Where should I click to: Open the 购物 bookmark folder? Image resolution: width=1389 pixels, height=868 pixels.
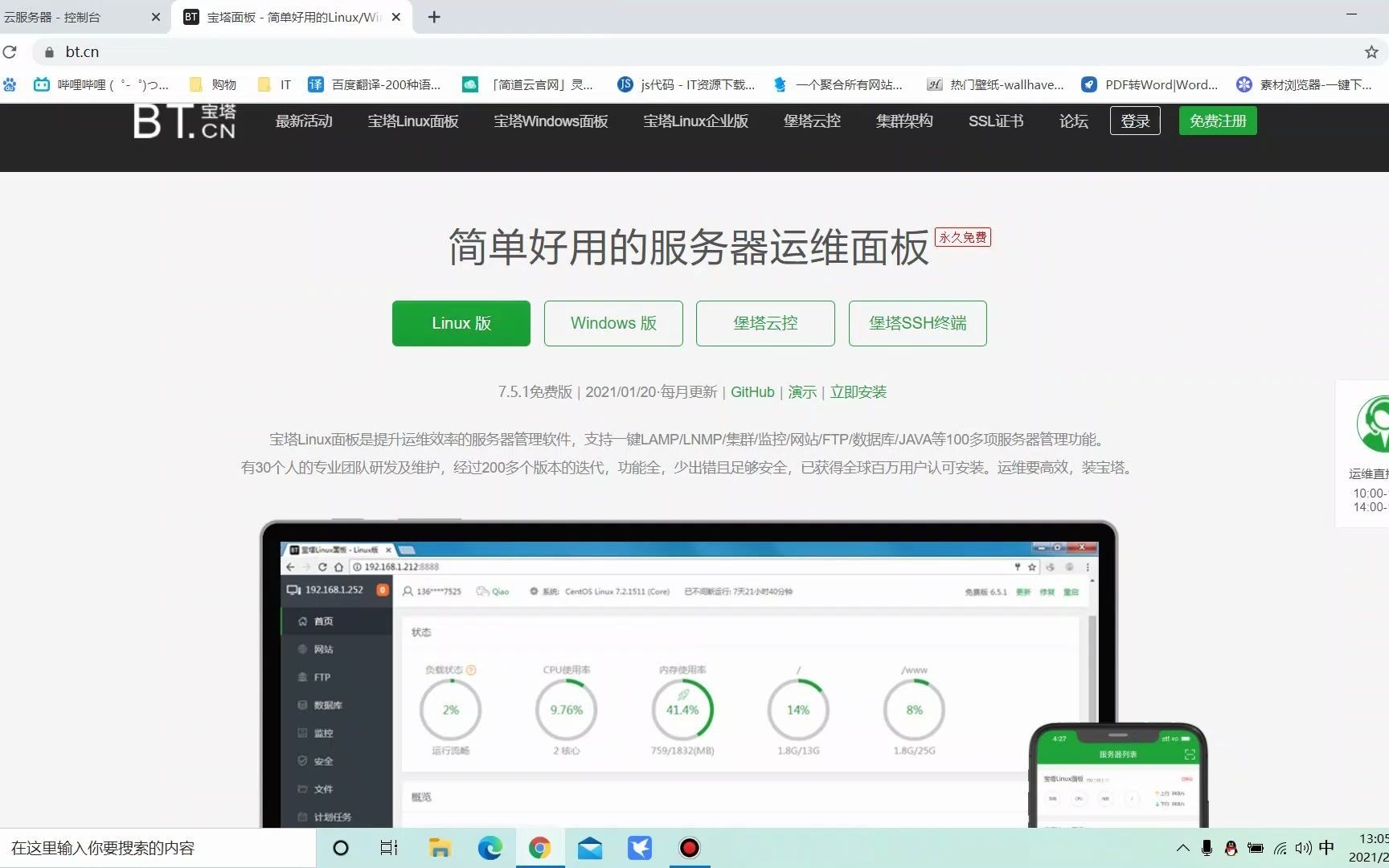point(212,84)
